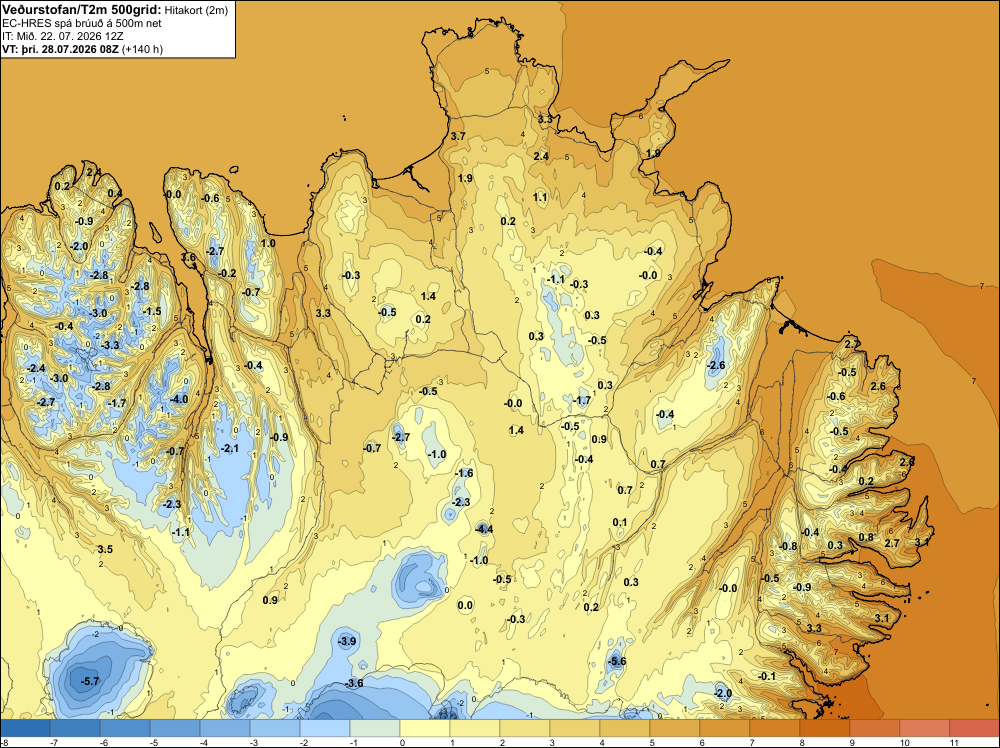Select the -3.9 temperature label
1000x748 pixels.
click(347, 641)
